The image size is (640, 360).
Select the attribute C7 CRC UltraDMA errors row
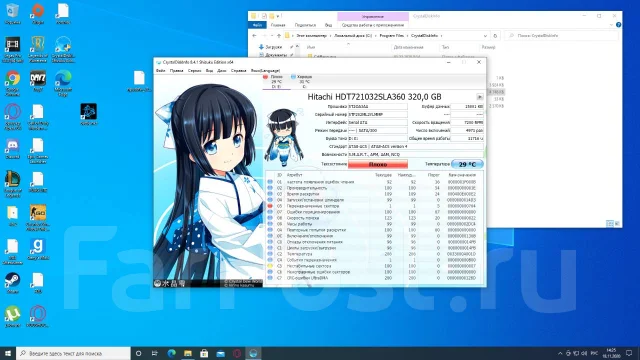pyautogui.click(x=374, y=278)
